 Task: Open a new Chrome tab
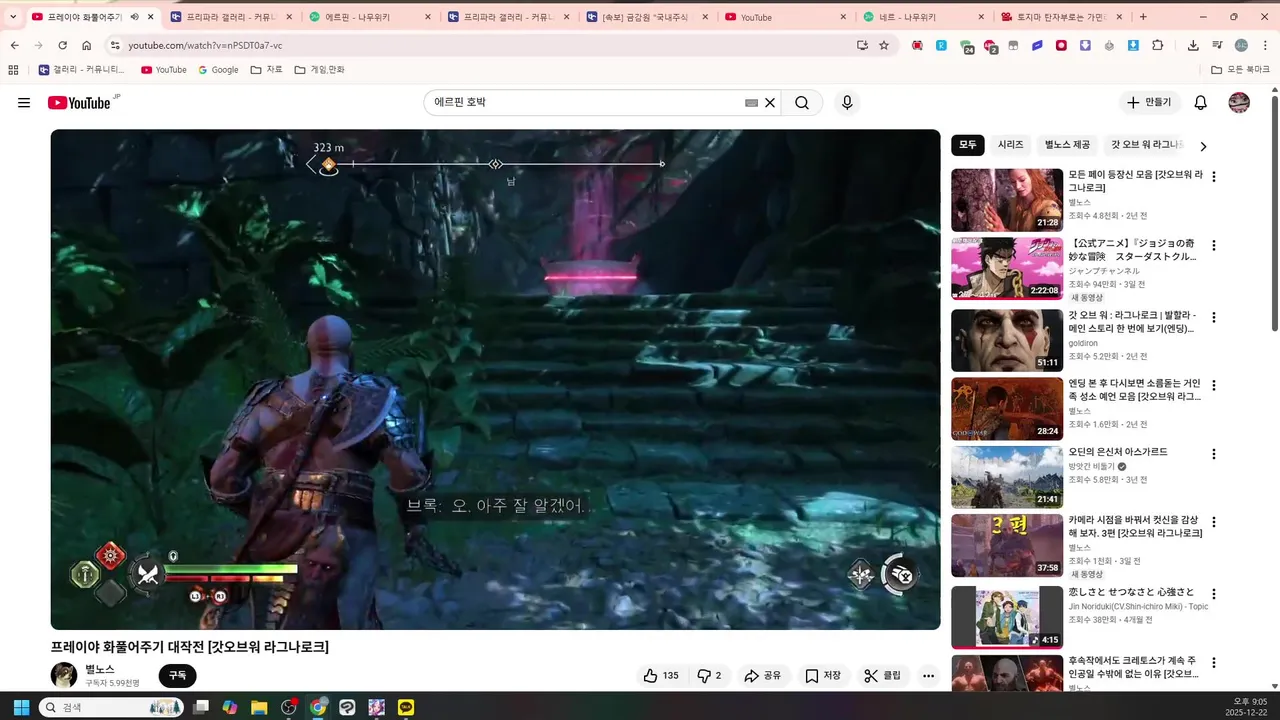[x=1143, y=17]
